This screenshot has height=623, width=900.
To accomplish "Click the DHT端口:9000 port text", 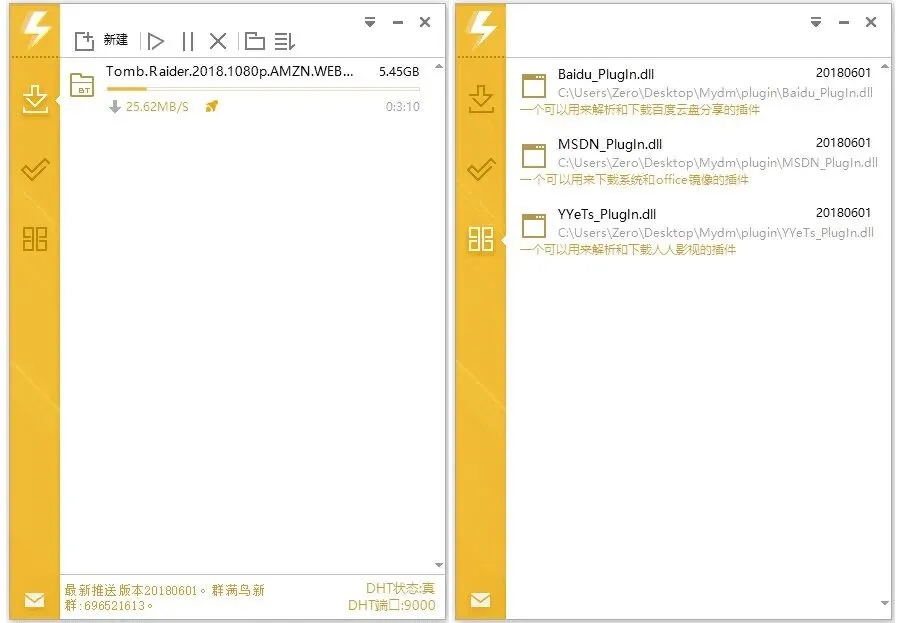I will (x=391, y=605).
